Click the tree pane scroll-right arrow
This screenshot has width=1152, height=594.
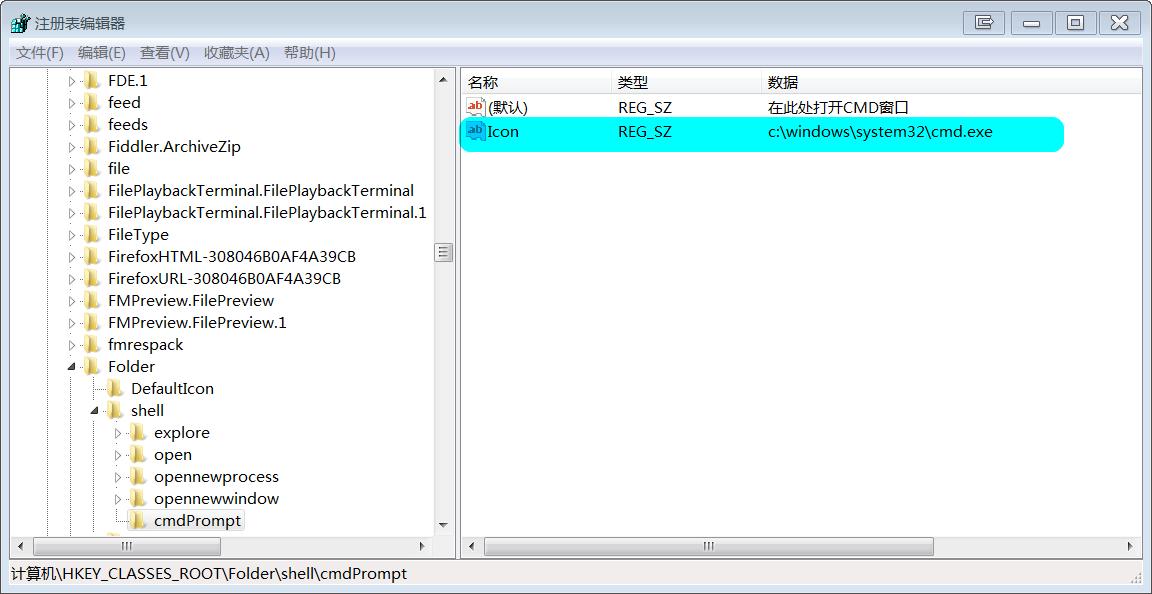(422, 546)
